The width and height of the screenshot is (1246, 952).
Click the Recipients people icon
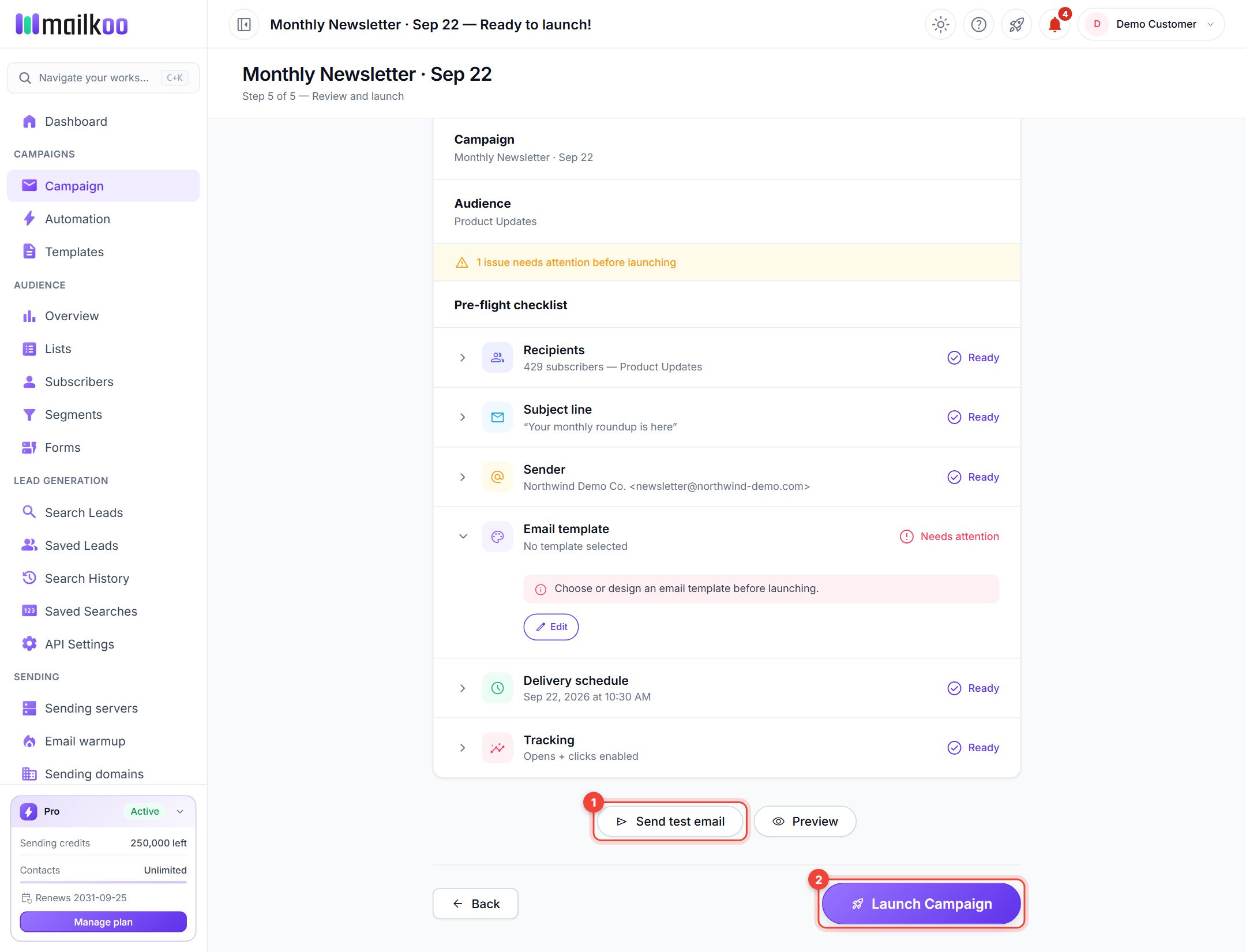click(497, 358)
